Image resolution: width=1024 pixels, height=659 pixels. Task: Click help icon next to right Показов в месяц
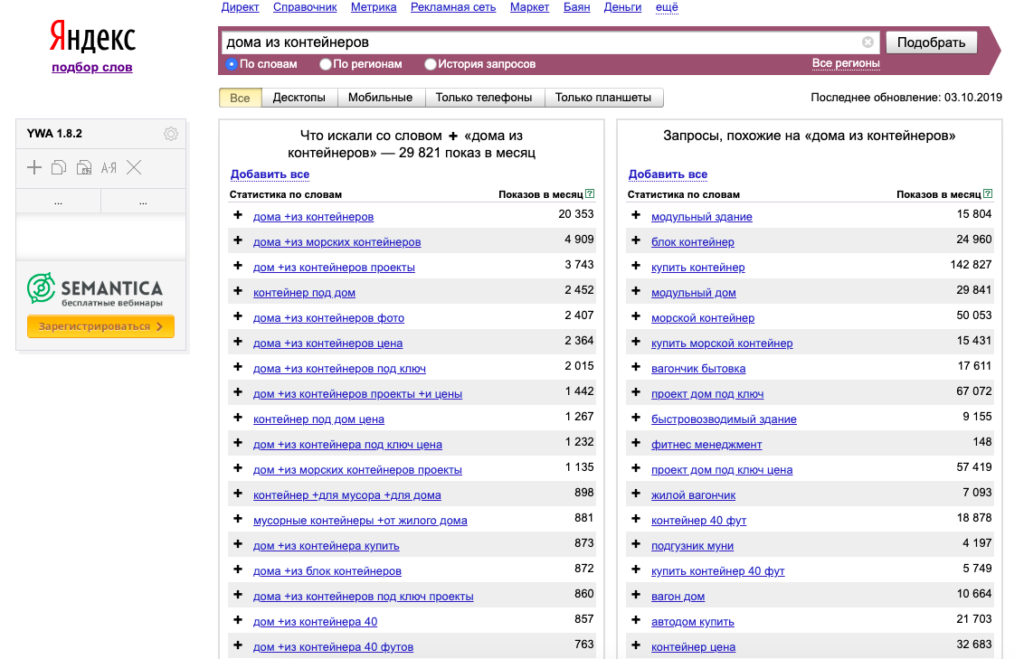tap(987, 194)
